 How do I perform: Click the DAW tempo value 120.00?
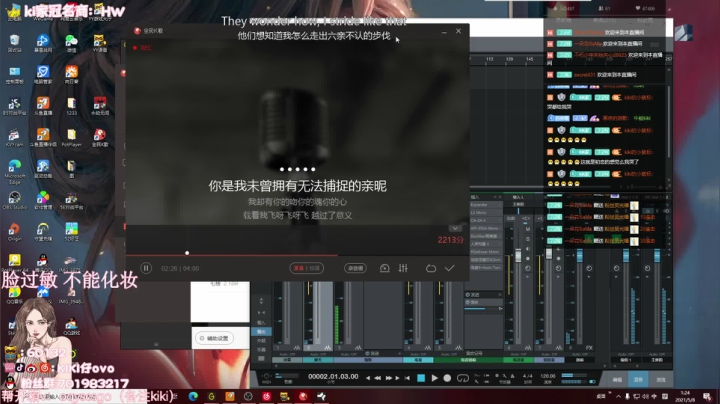pyautogui.click(x=548, y=376)
